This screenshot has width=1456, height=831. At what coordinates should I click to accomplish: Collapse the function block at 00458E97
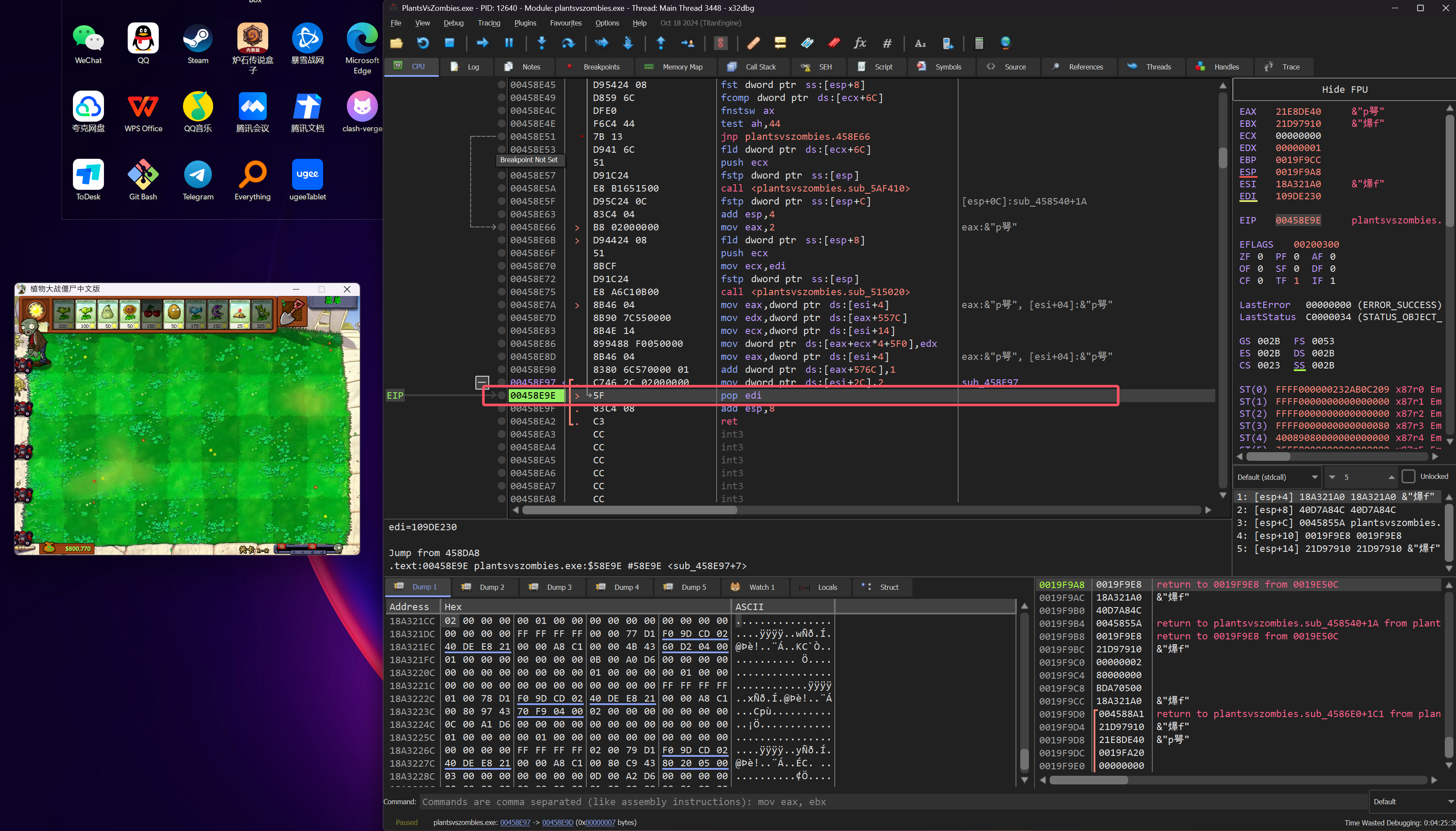[482, 381]
